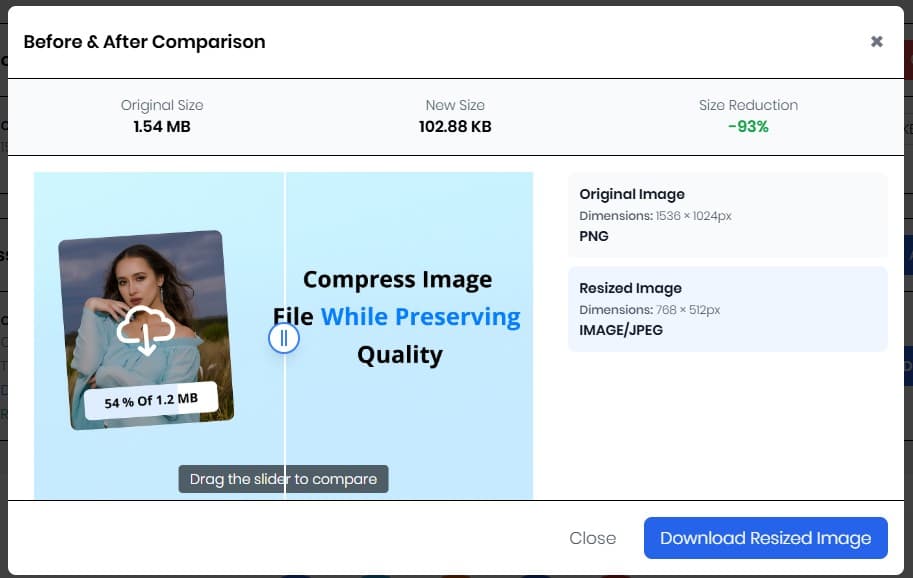Screen dimensions: 913x578
Task: Click the Close button
Action: (x=592, y=538)
